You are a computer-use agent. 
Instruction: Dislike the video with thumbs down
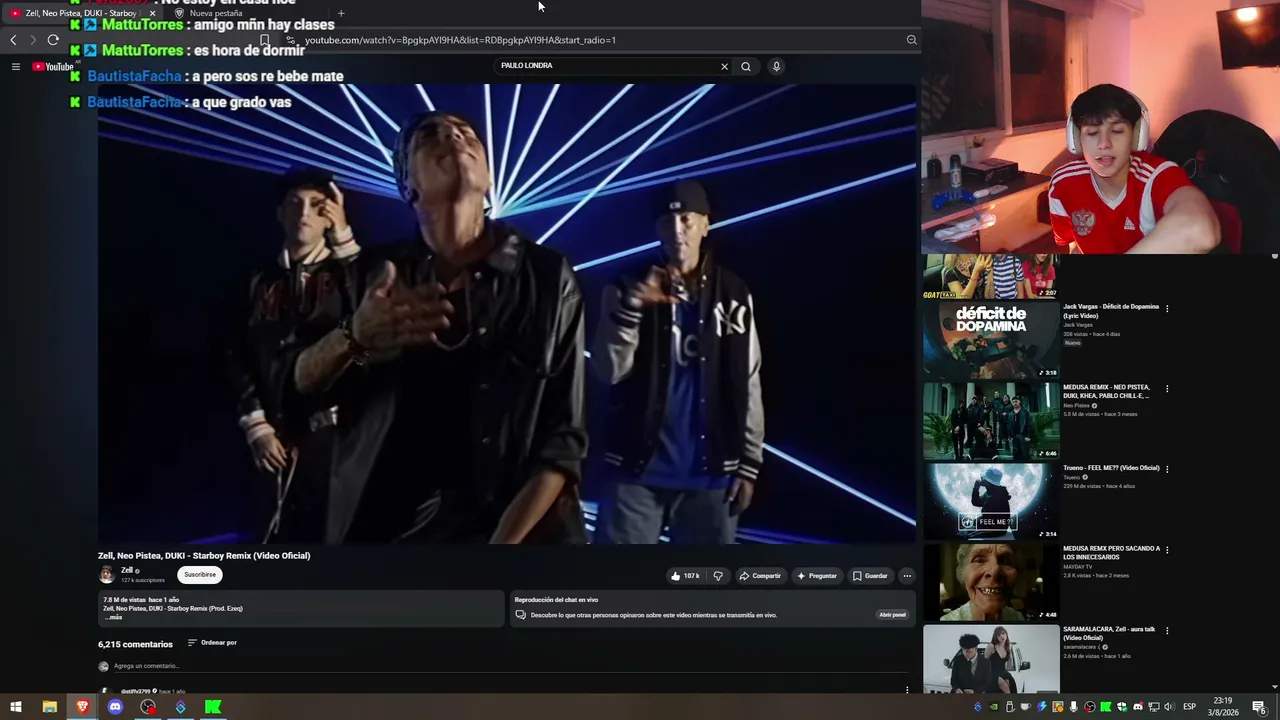(x=717, y=576)
